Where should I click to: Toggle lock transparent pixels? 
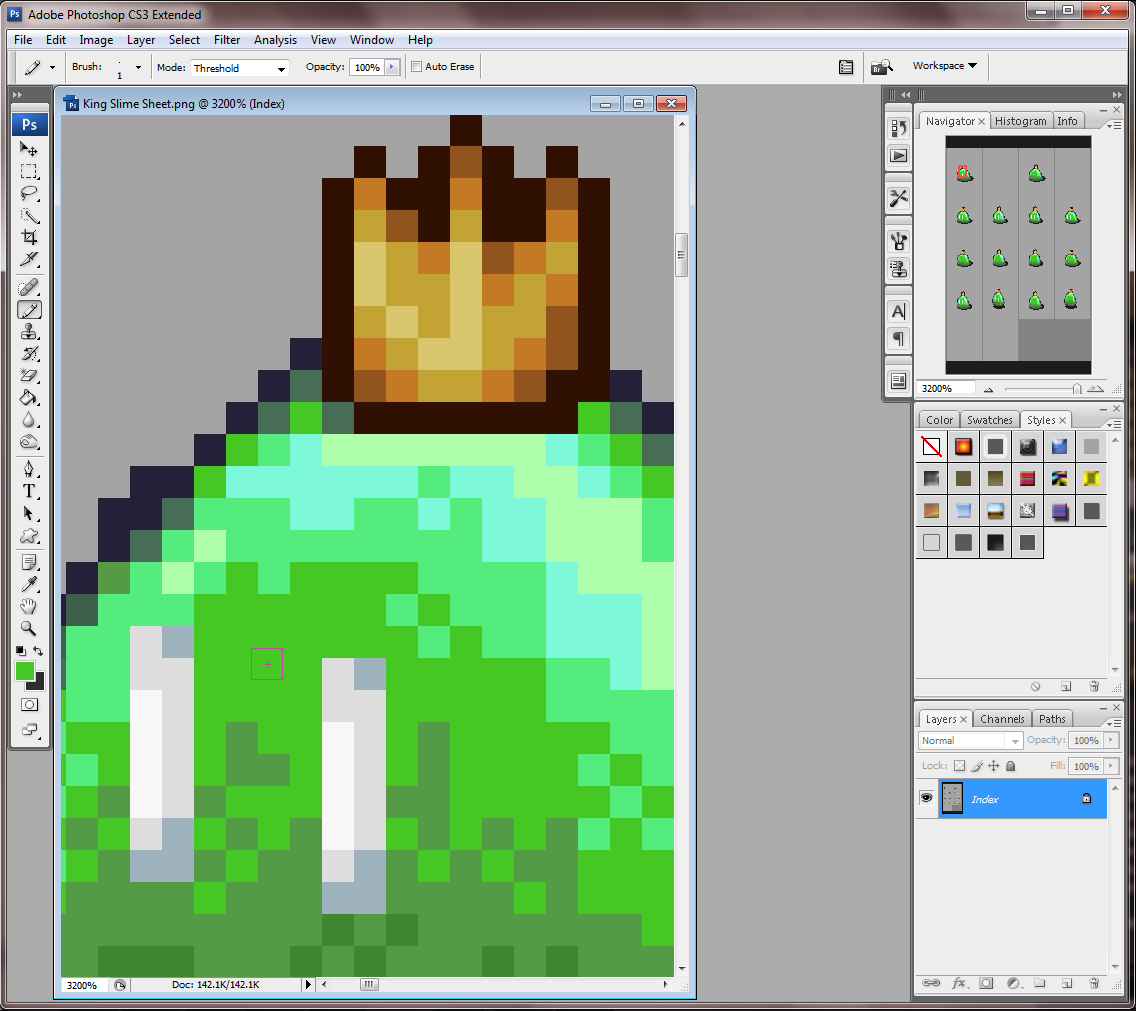click(959, 766)
